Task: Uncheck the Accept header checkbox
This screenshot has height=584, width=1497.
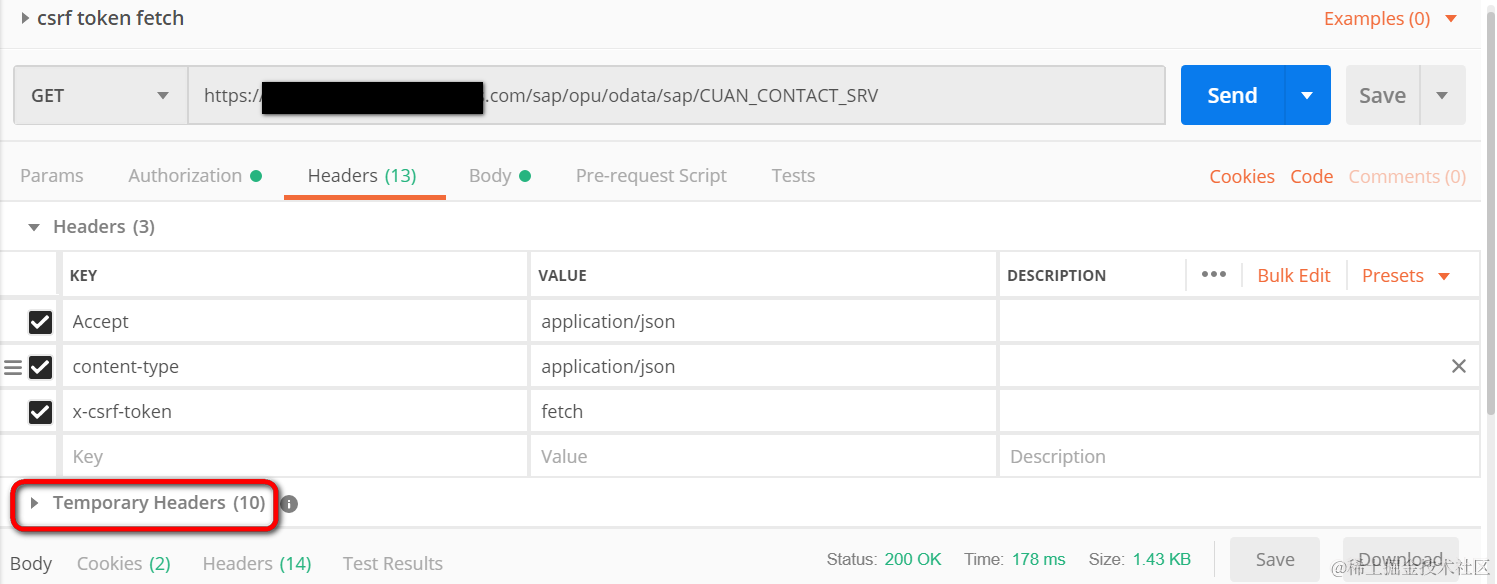Action: click(x=40, y=321)
